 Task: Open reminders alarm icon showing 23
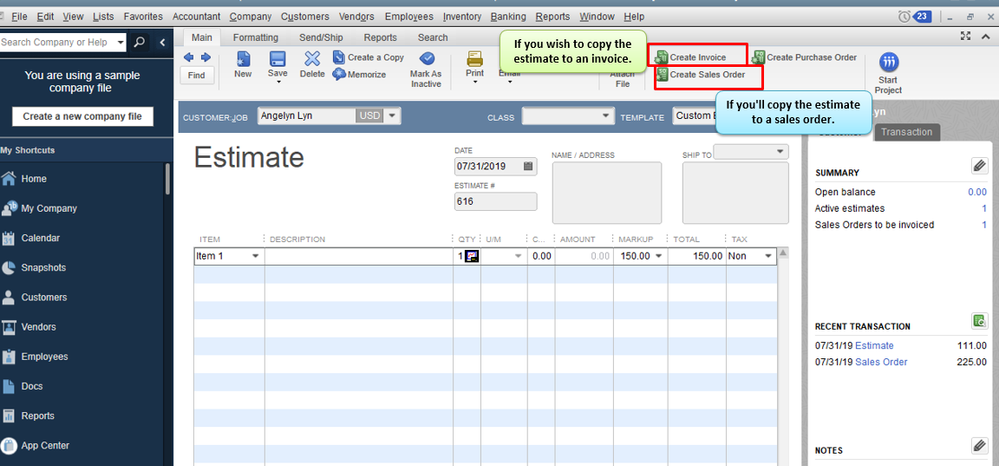pos(914,17)
